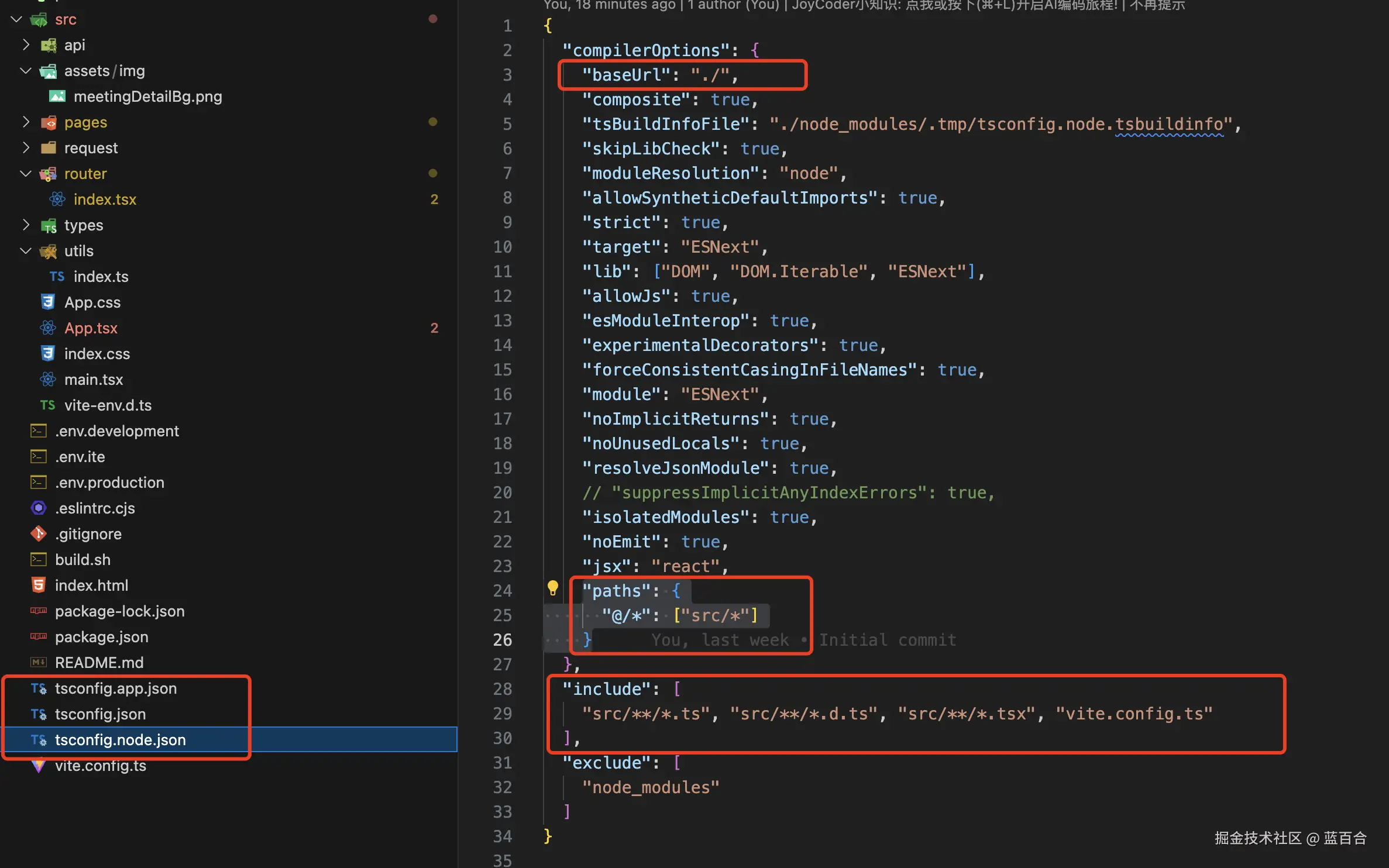Viewport: 1389px width, 868px height.
Task: Select index.tsx under router folder
Action: click(105, 199)
